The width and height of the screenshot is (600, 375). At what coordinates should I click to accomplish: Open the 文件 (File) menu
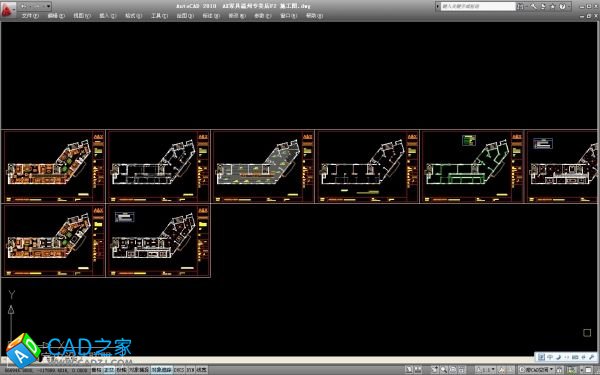pos(30,16)
